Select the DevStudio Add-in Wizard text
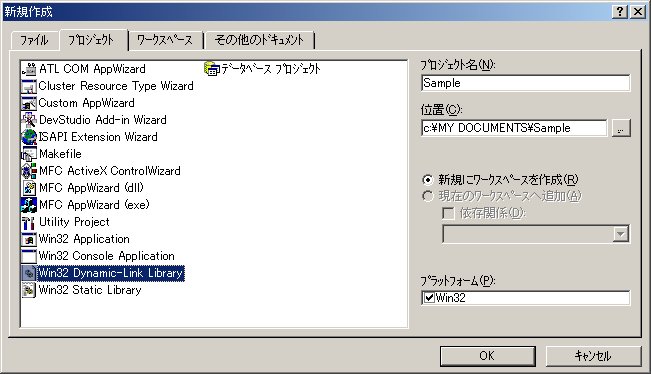 coord(103,120)
